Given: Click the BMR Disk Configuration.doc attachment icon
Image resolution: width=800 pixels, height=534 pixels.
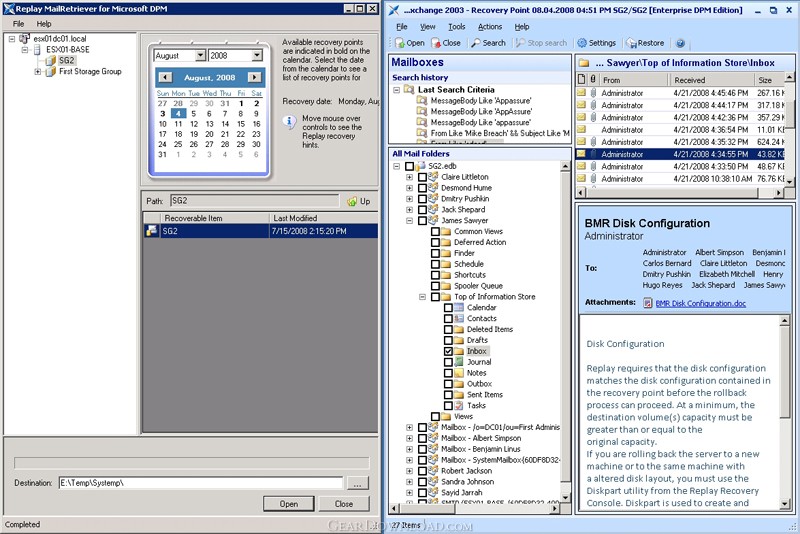Looking at the screenshot, I should click(647, 303).
